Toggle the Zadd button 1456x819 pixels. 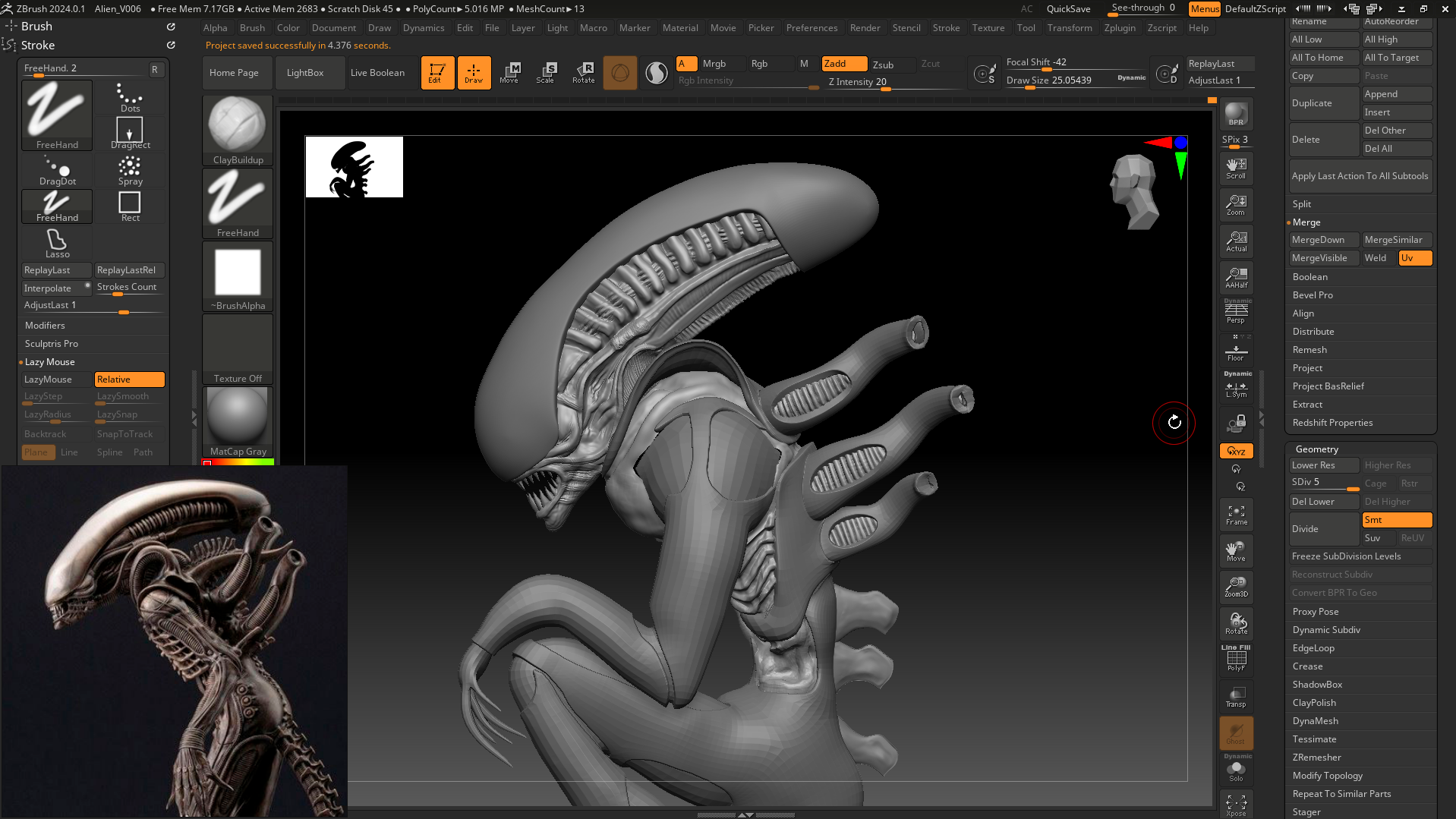(x=844, y=64)
